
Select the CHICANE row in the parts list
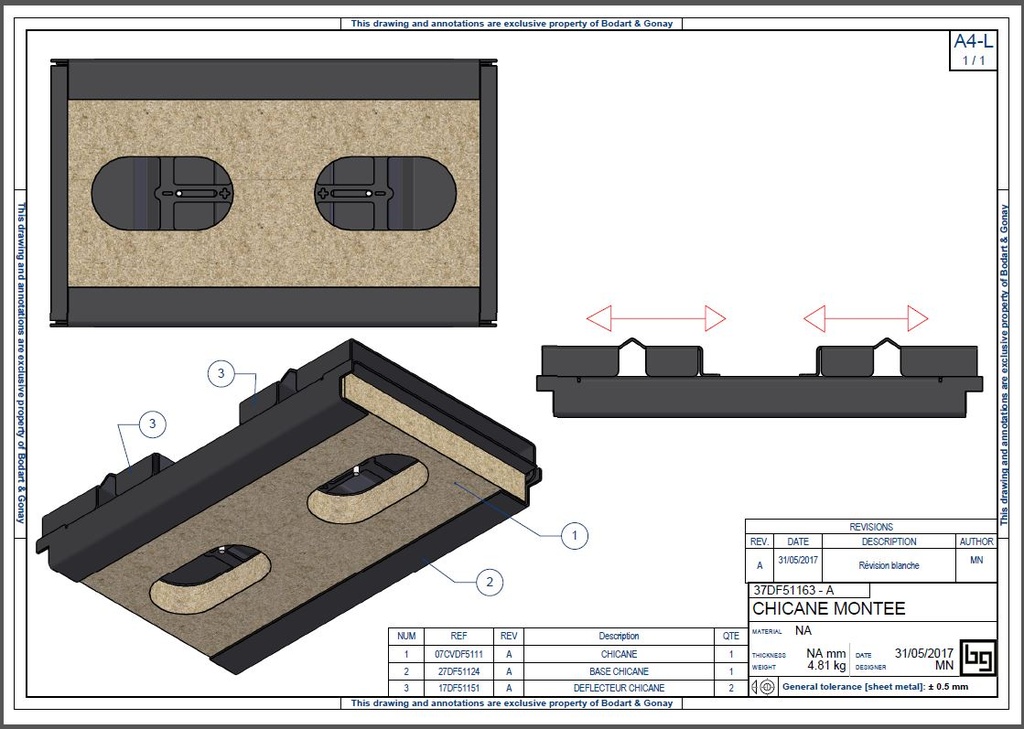620,652
